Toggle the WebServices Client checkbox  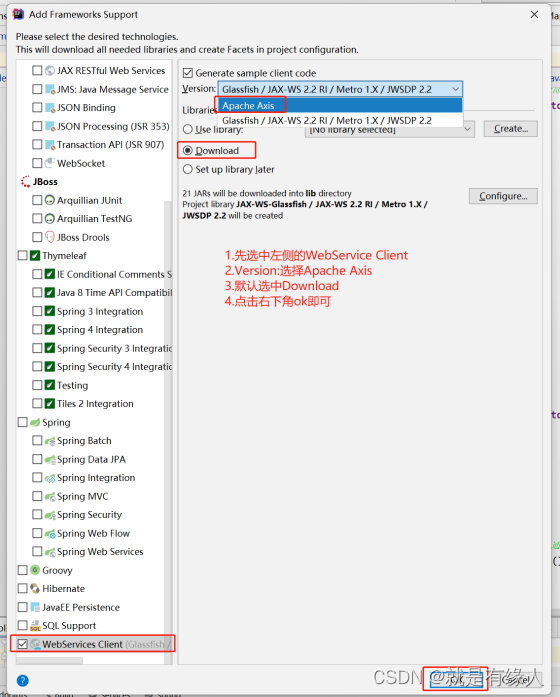[x=22, y=644]
